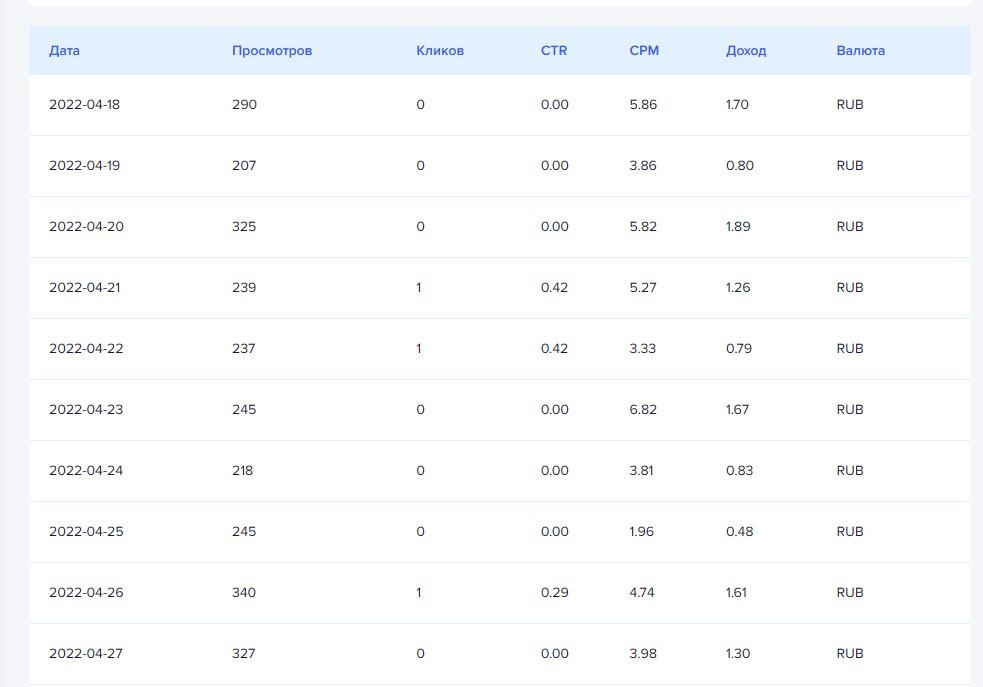The height and width of the screenshot is (687, 983).
Task: Click the 2022-04-21 date cell
Action: [x=84, y=287]
